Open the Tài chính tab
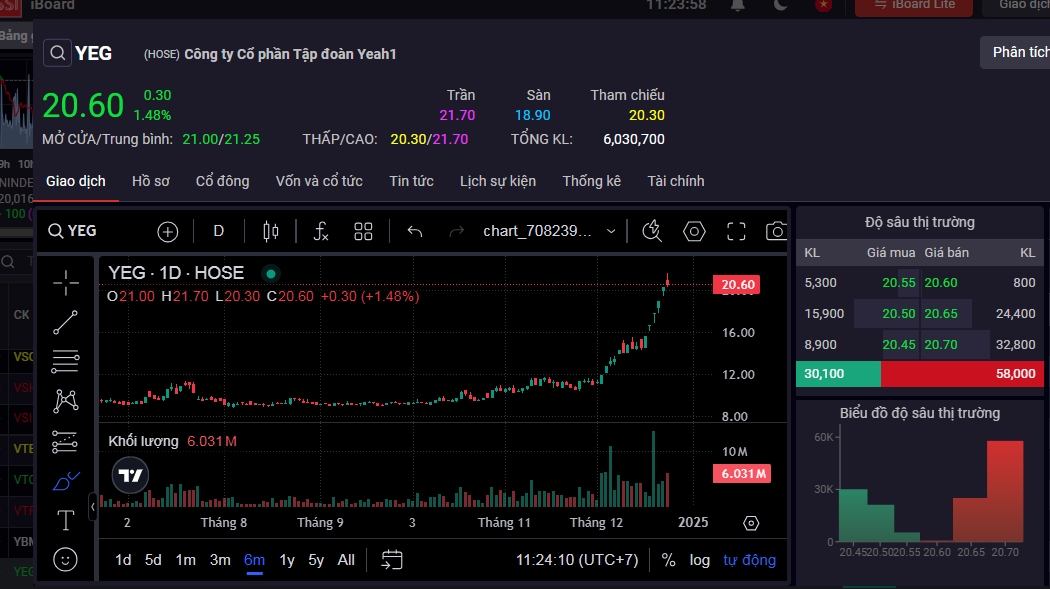This screenshot has height=589, width=1050. 676,181
